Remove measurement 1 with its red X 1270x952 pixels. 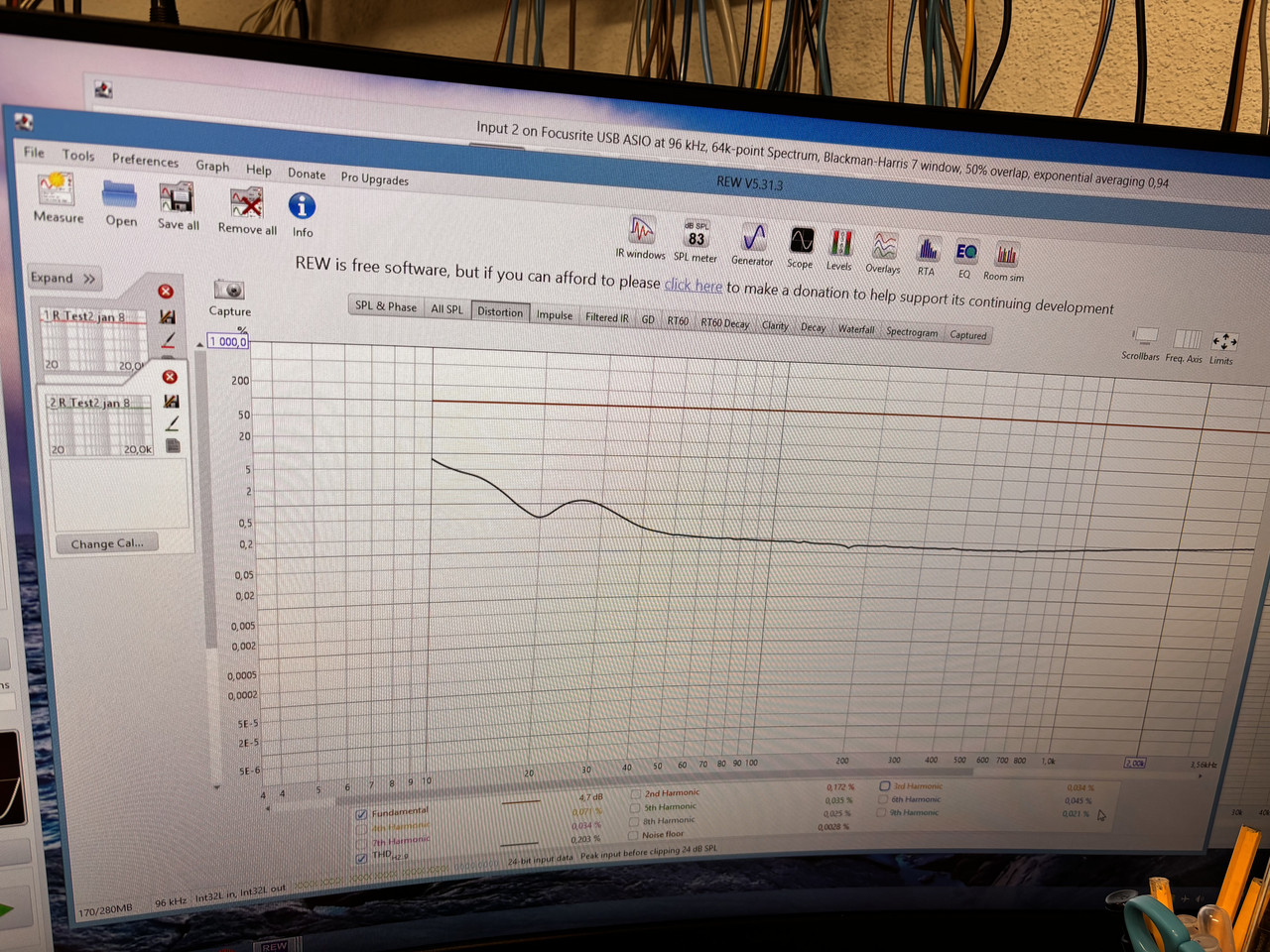point(166,291)
